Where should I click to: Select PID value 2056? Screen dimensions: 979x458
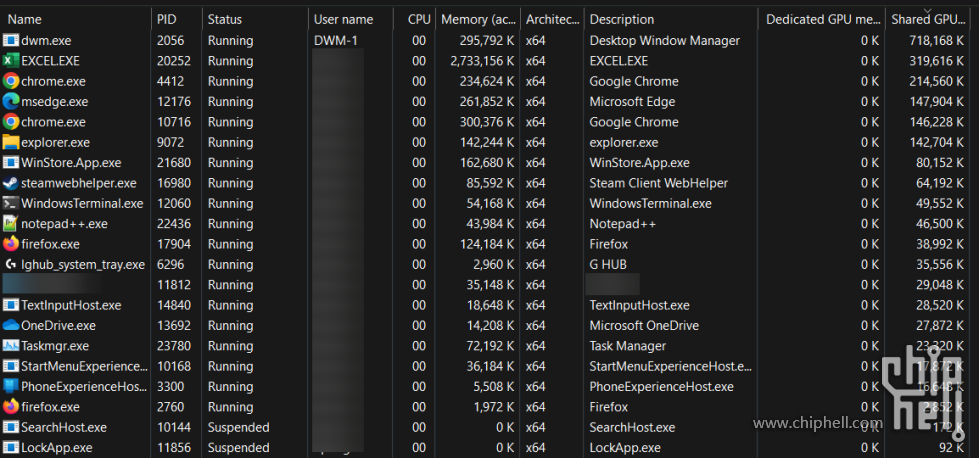point(170,41)
